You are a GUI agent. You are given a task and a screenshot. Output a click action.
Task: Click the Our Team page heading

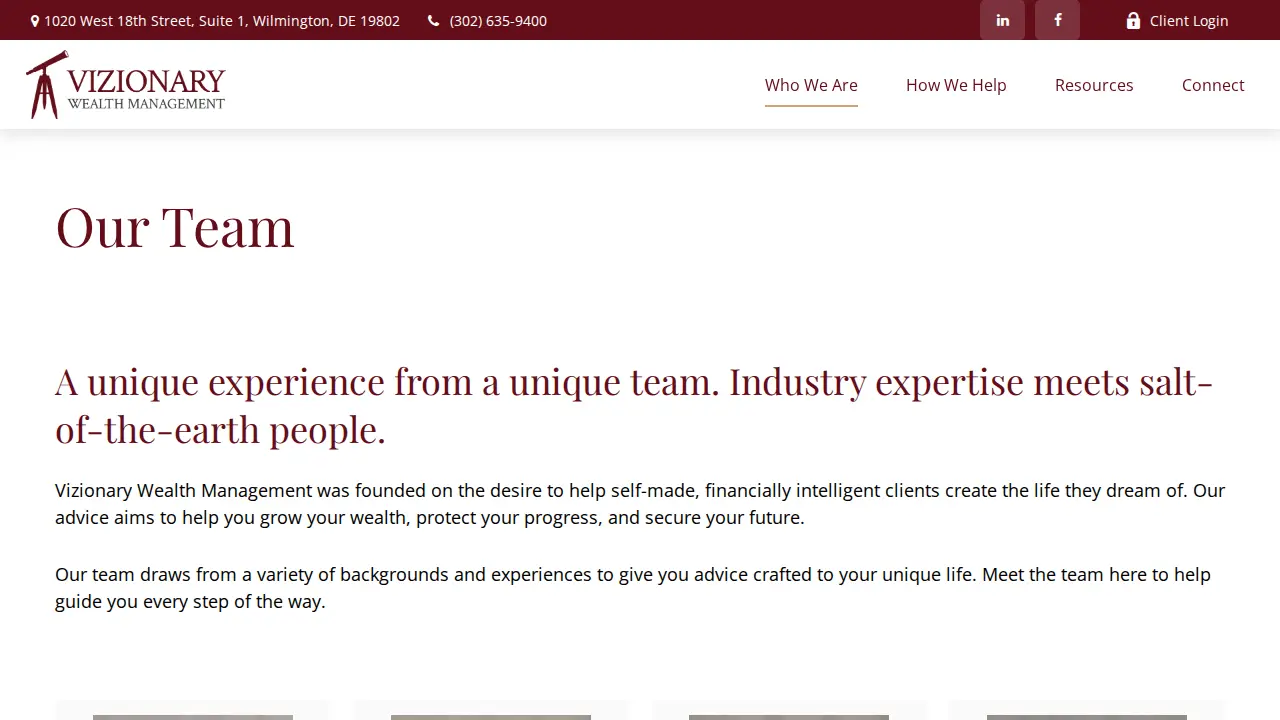pos(175,226)
